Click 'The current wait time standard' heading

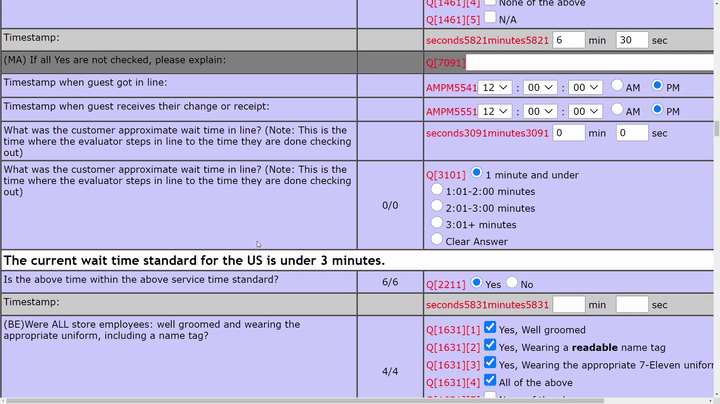point(194,260)
